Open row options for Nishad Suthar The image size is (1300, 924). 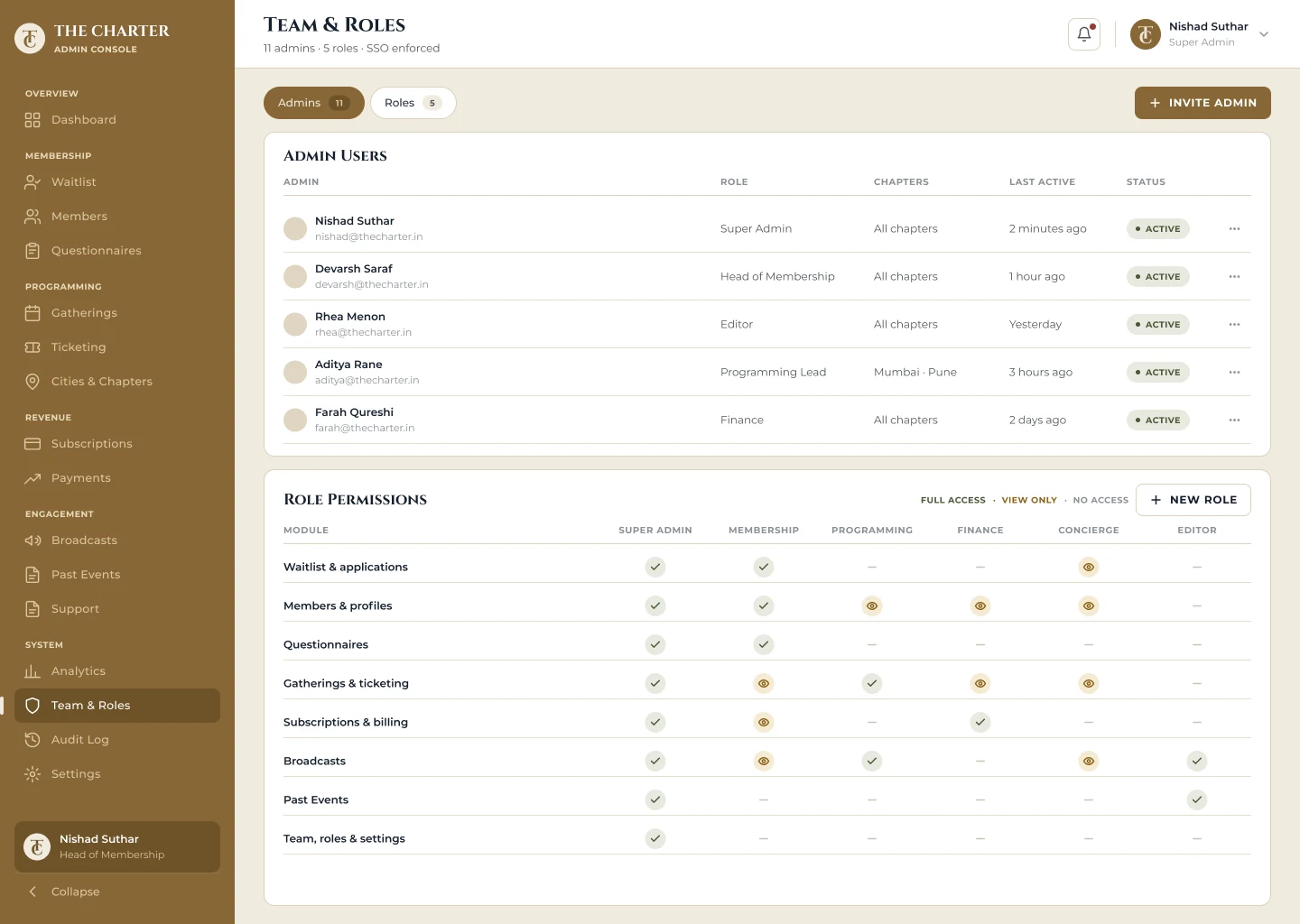click(x=1234, y=229)
